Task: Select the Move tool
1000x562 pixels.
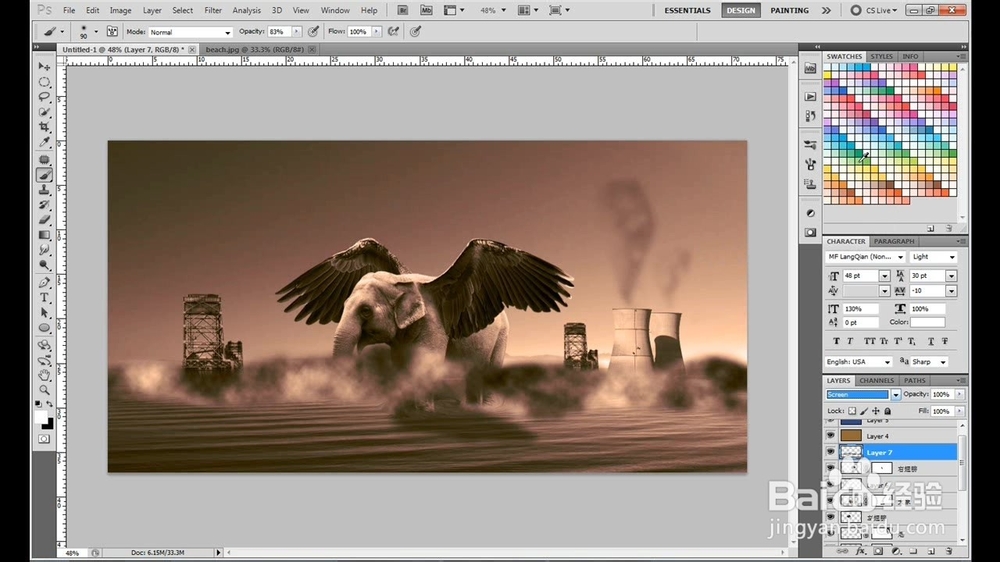Action: pyautogui.click(x=44, y=66)
